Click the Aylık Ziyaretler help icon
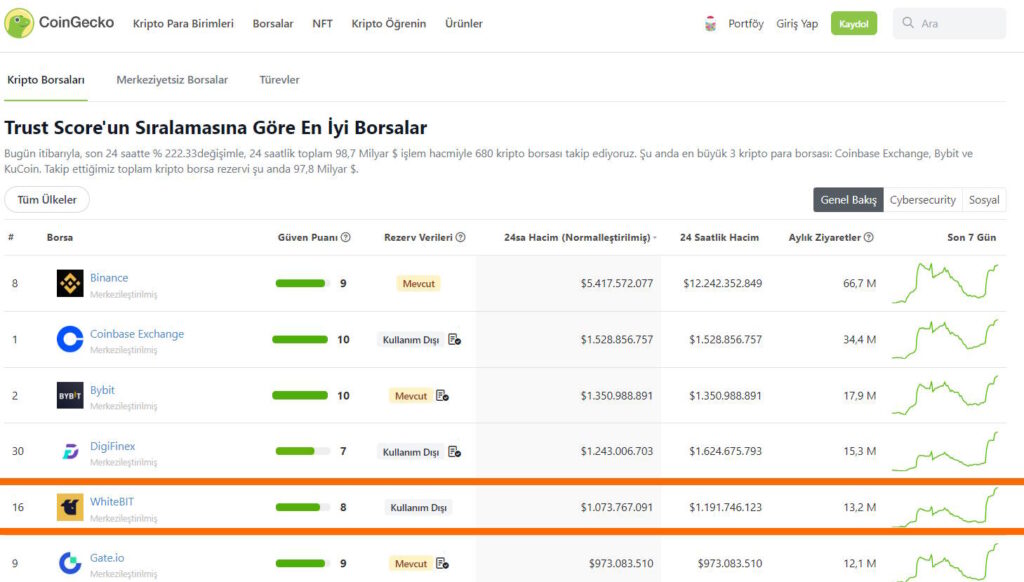 869,237
